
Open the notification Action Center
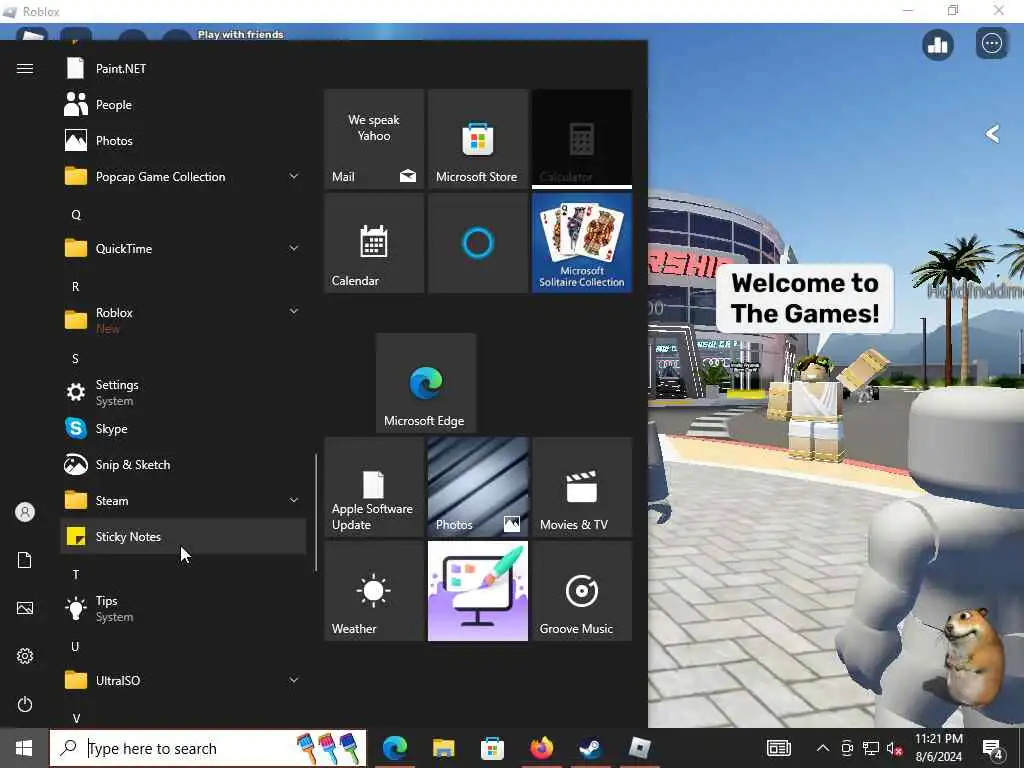(993, 749)
